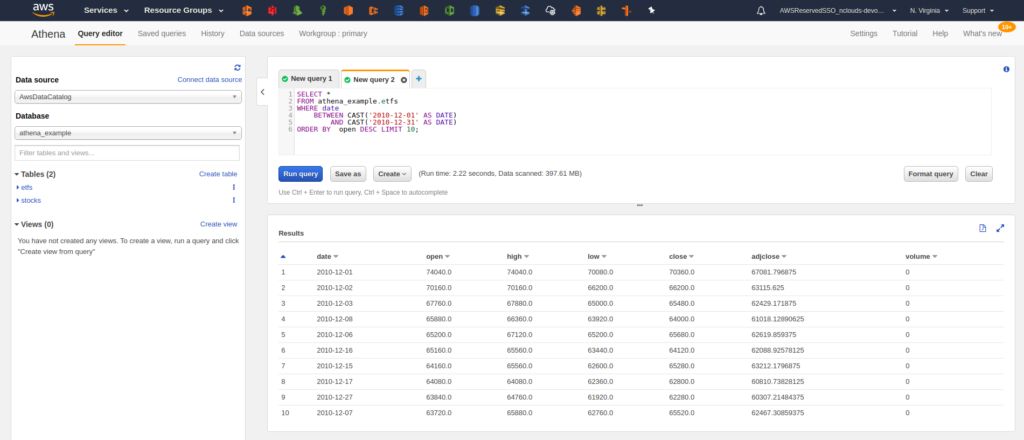Viewport: 1024px width, 440px height.
Task: Select the Query editor tab
Action: point(100,33)
